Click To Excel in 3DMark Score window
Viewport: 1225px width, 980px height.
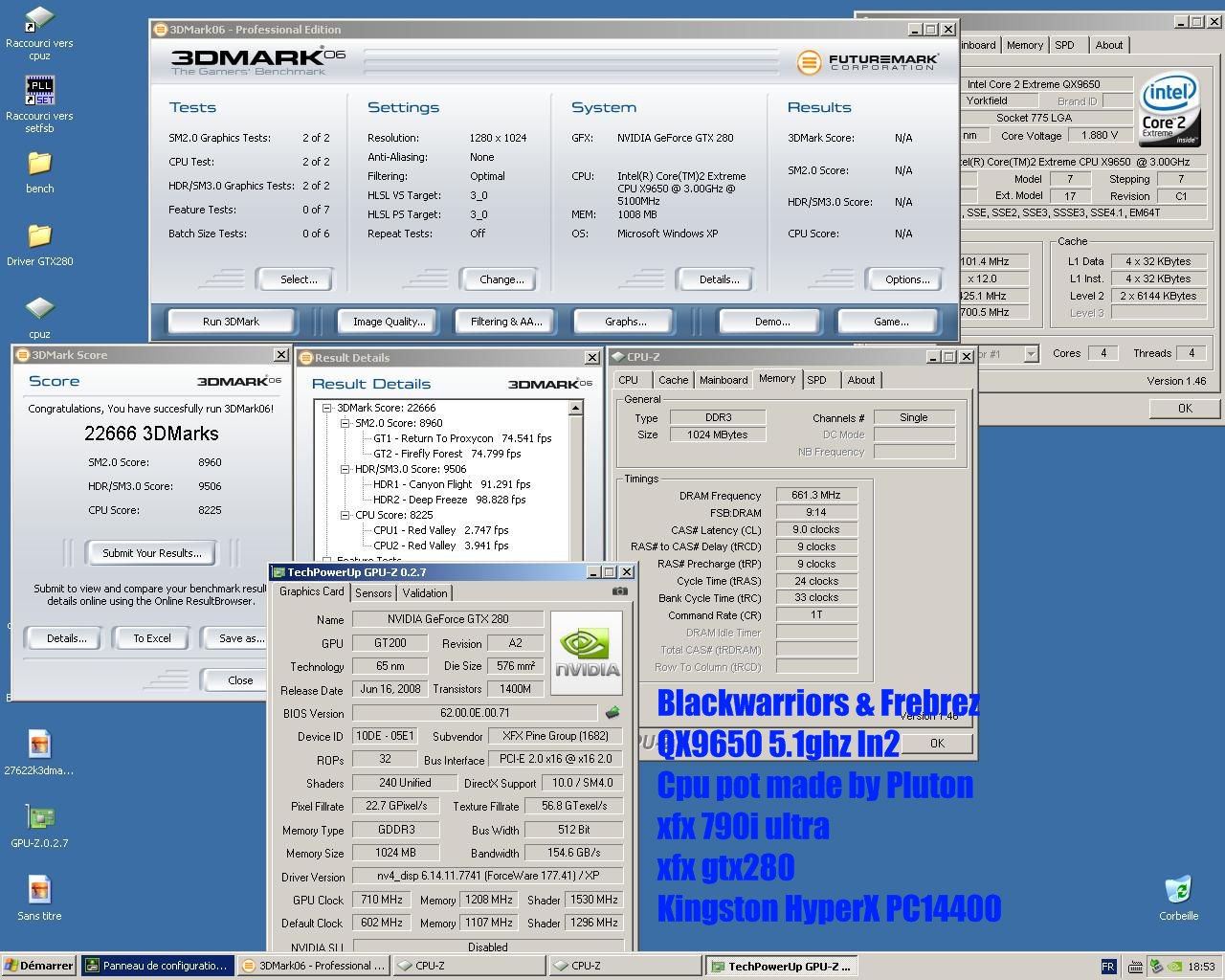click(151, 638)
